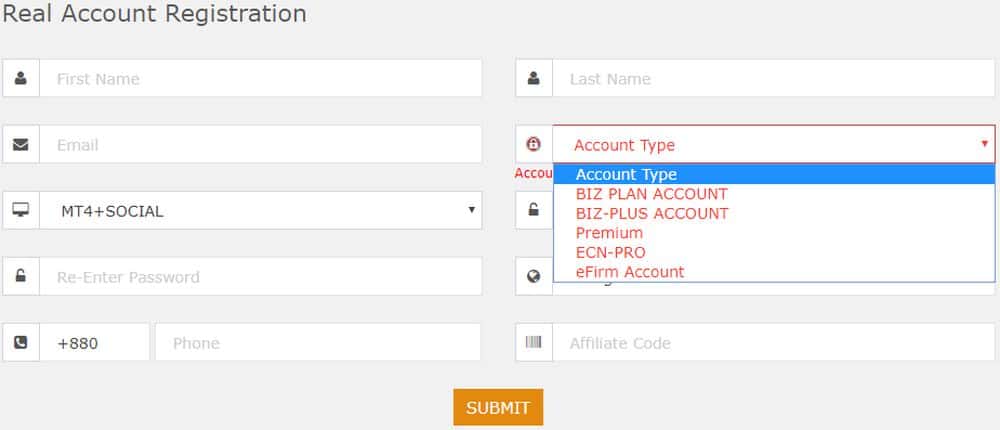Select BIZ PLAN ACCOUNT option
The width and height of the screenshot is (1000, 430).
(x=652, y=194)
